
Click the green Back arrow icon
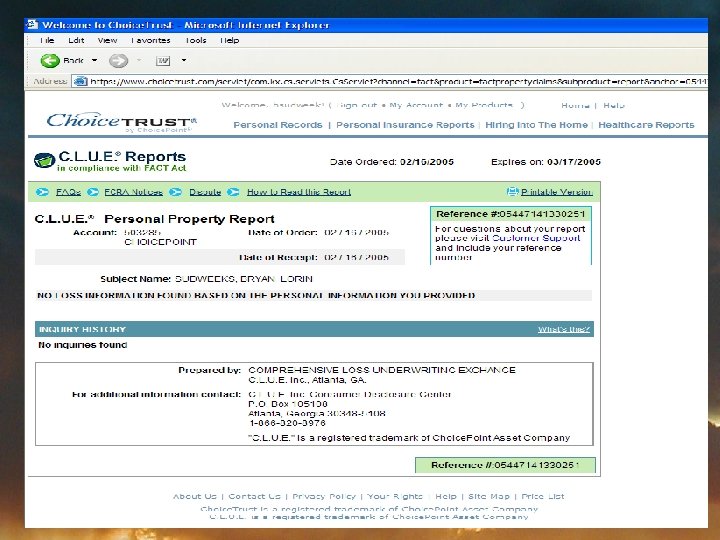point(50,61)
